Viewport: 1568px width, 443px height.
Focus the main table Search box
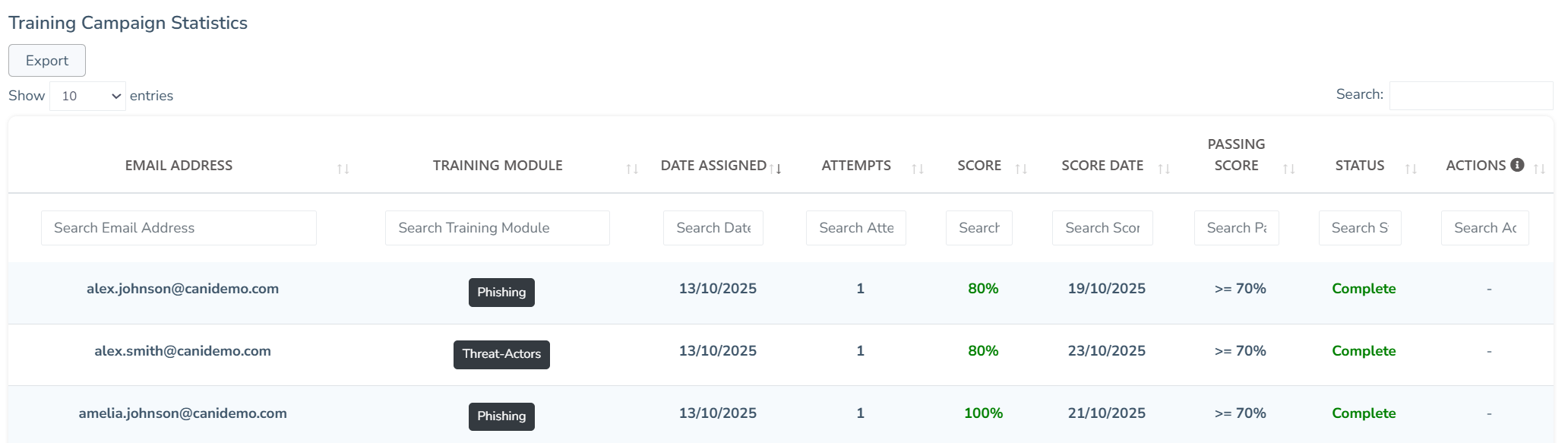click(x=1470, y=96)
